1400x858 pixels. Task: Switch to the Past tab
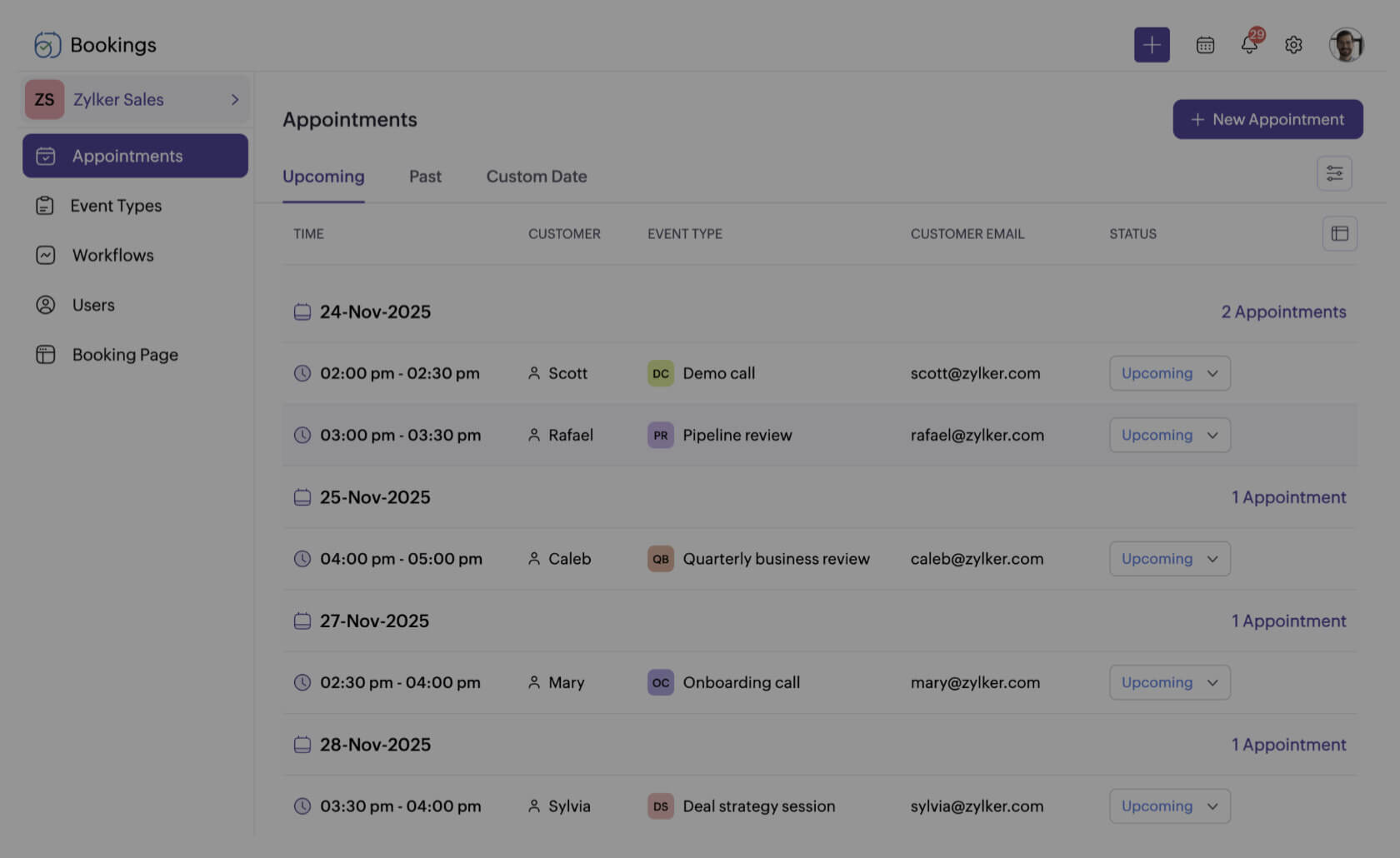tap(425, 177)
